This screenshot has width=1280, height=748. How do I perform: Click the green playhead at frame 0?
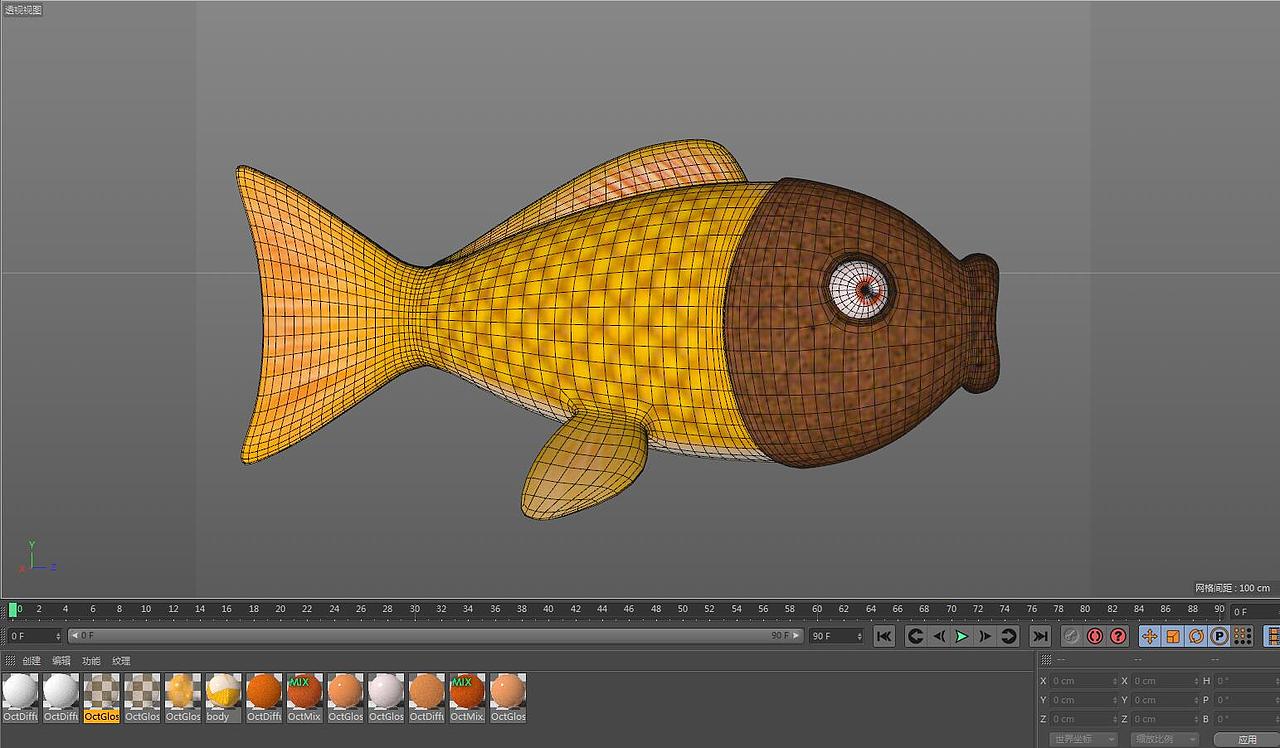coord(13,609)
